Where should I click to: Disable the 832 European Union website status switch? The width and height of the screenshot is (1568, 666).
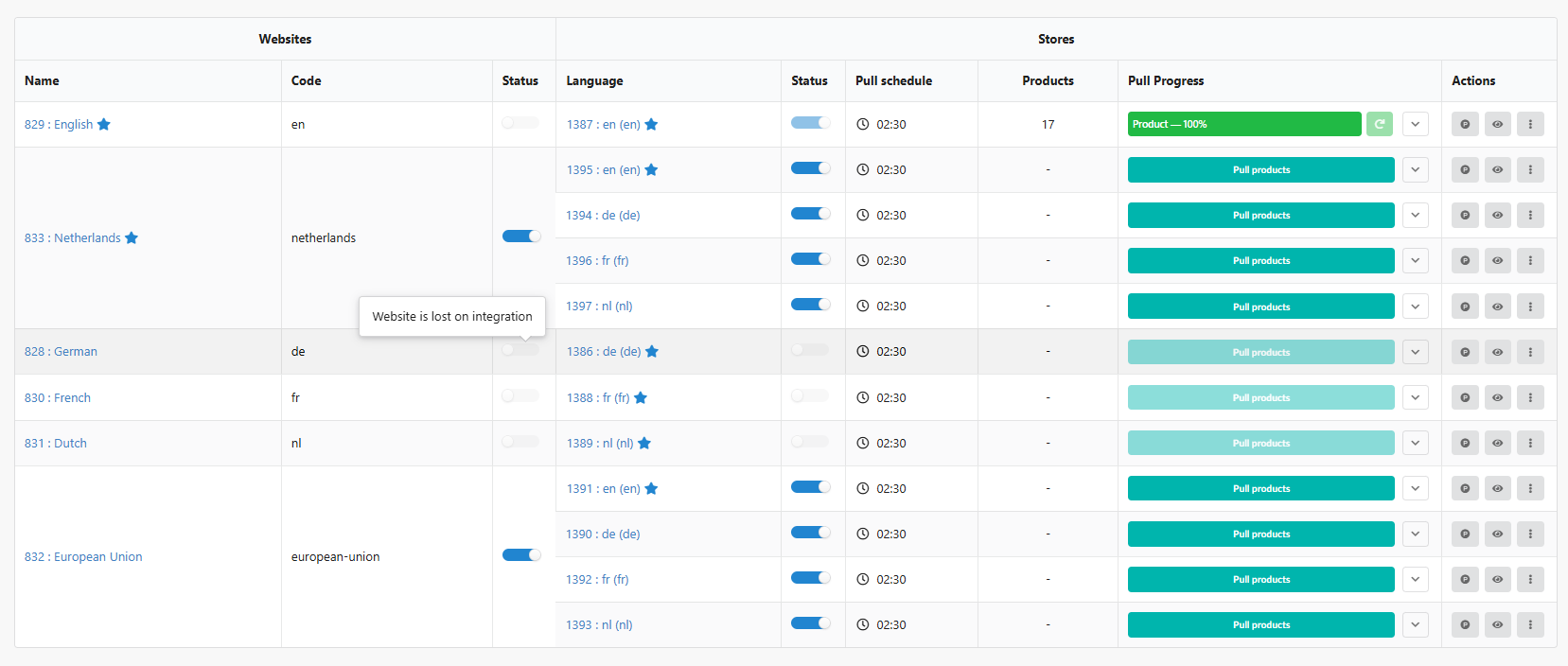tap(521, 555)
